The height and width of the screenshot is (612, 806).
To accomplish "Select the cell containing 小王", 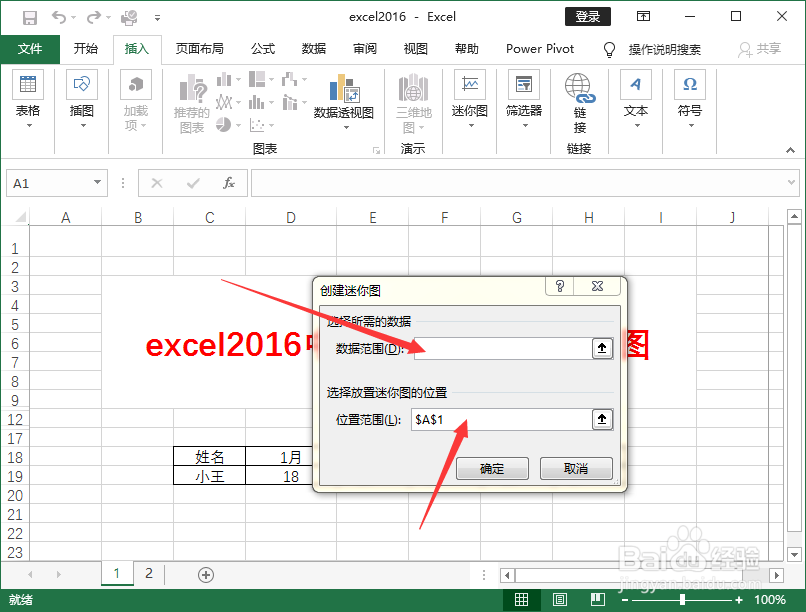I will click(210, 475).
